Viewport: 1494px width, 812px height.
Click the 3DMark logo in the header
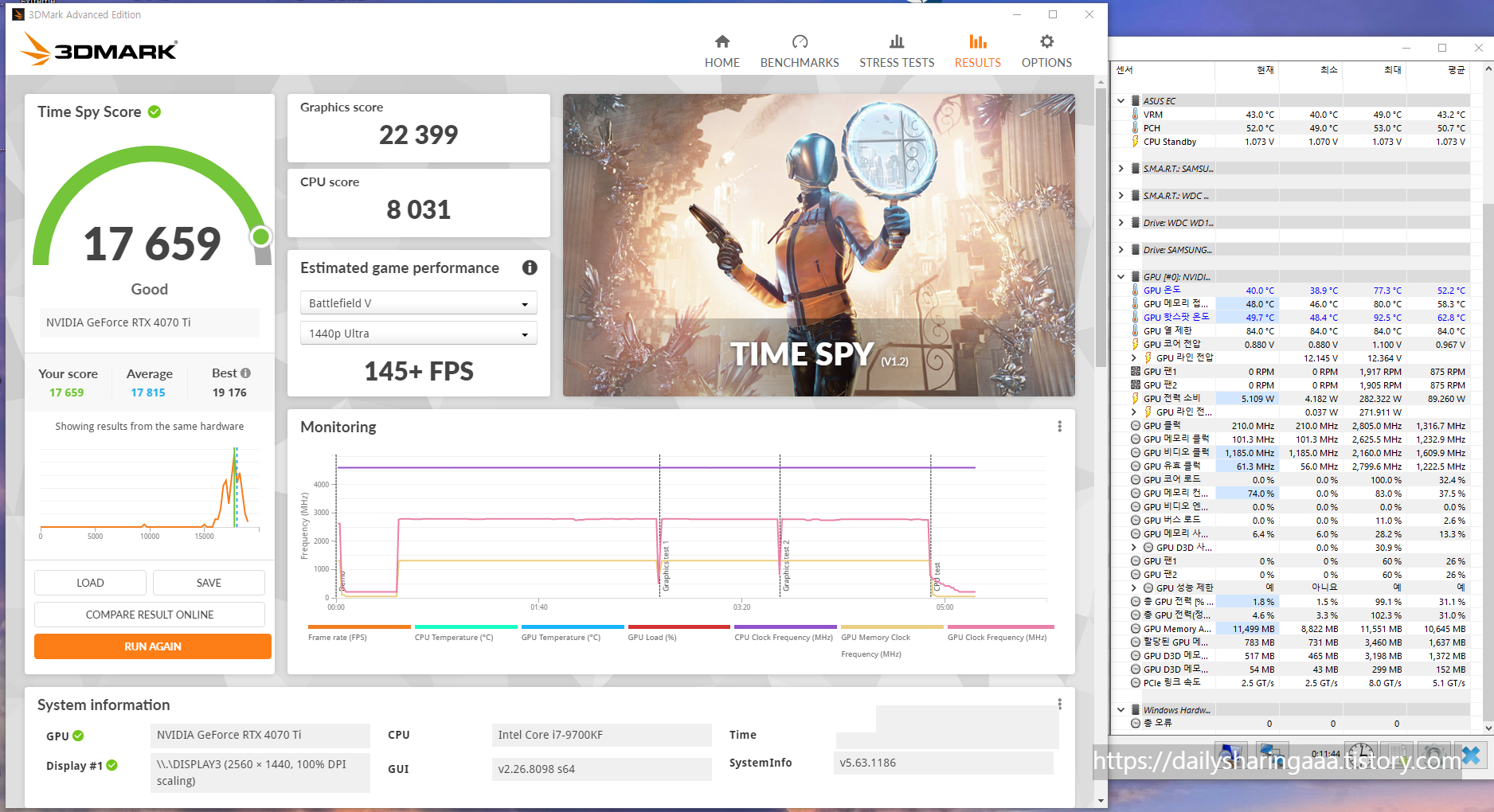click(99, 49)
